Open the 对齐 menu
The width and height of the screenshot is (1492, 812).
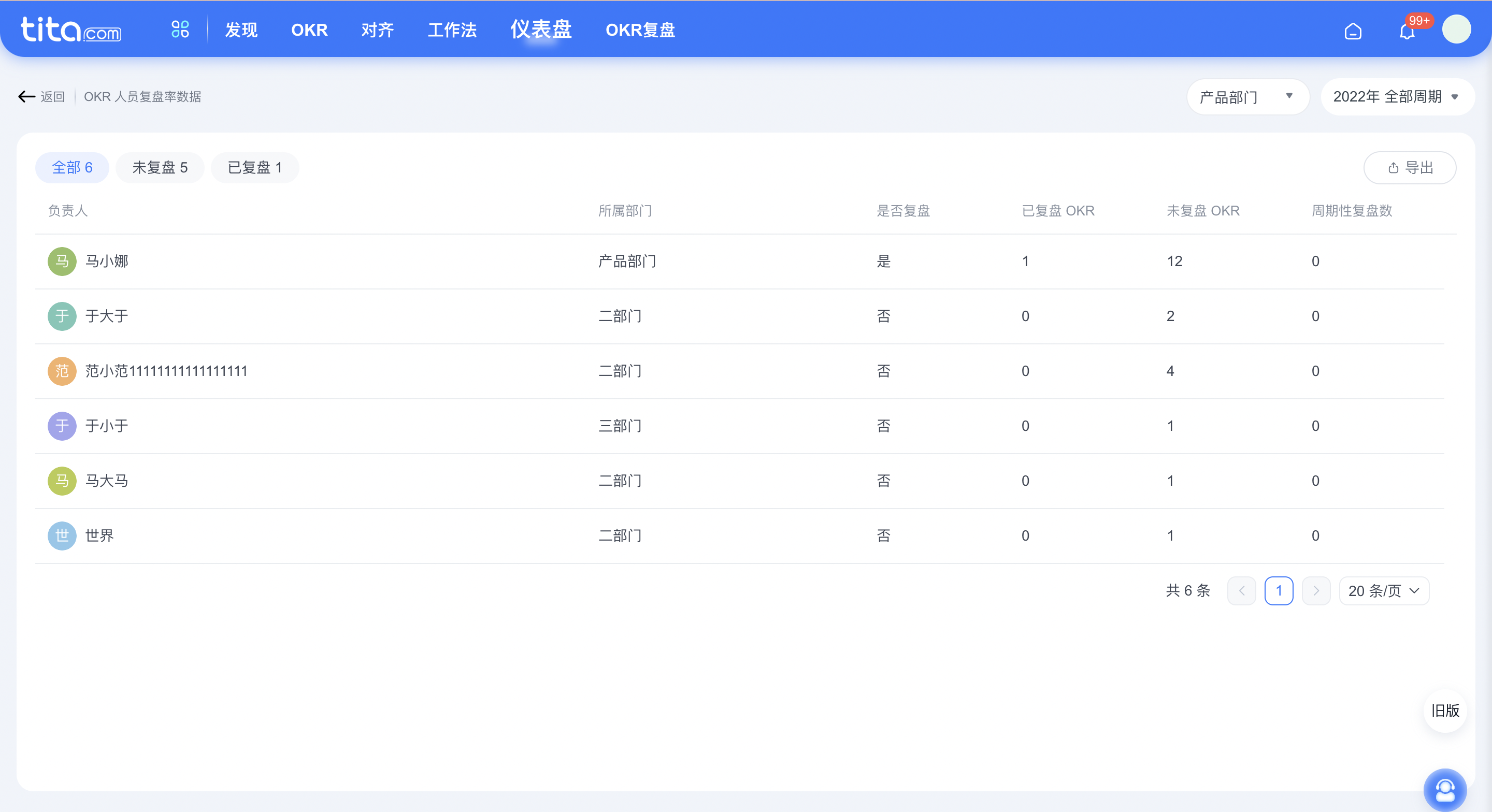[378, 30]
